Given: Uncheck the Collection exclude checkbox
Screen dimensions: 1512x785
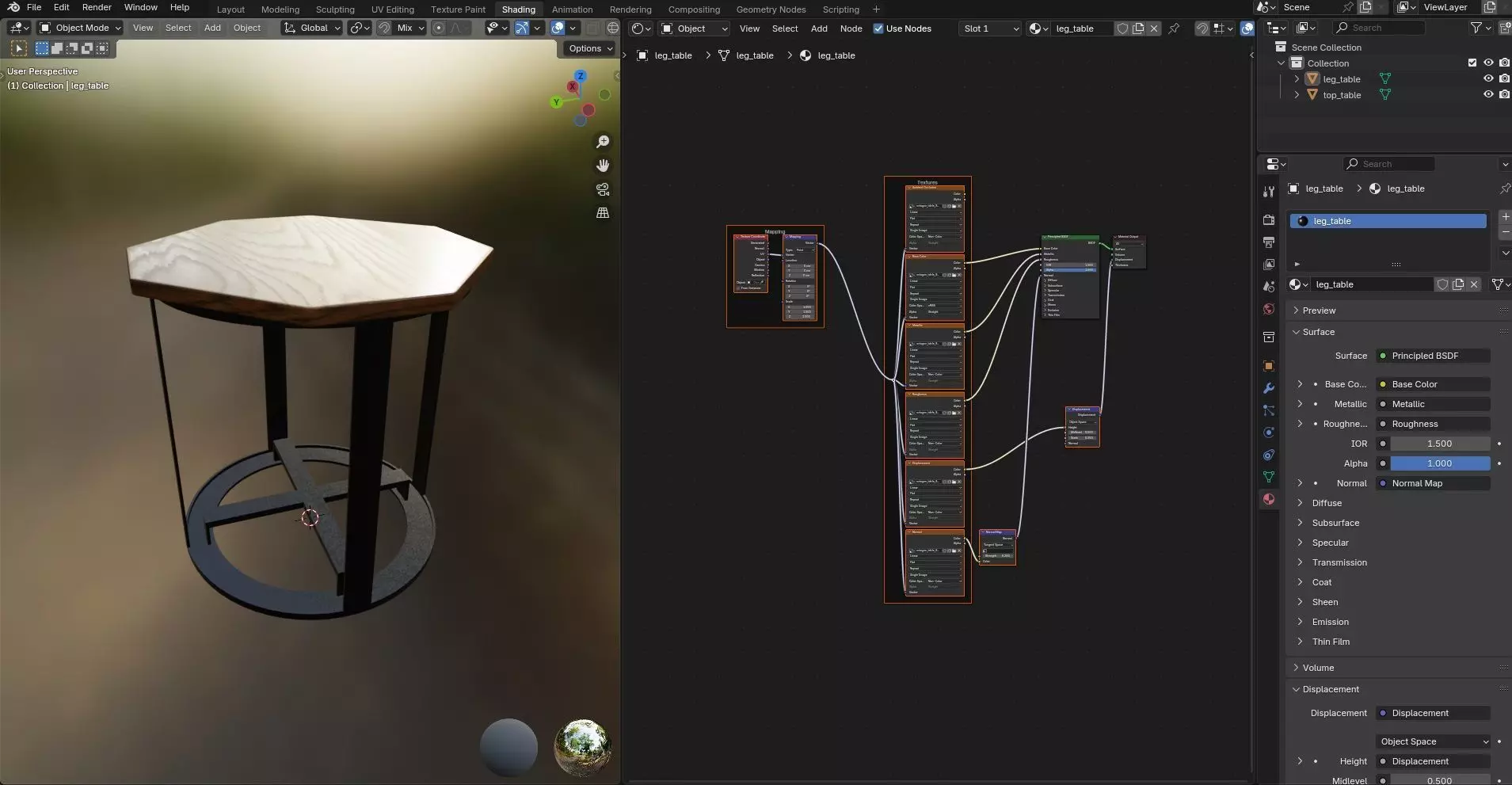Looking at the screenshot, I should (1472, 63).
